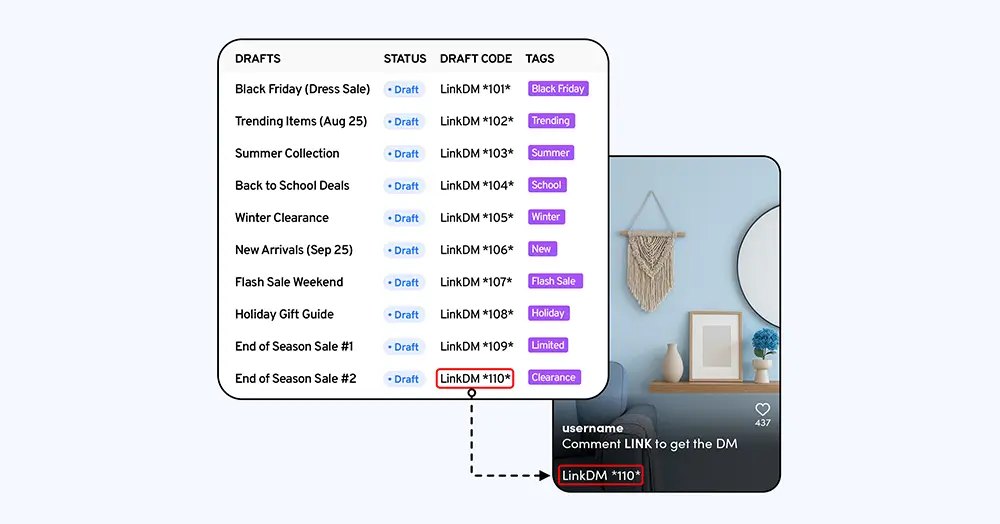Click Draft status badge for Summer Collection row
Screen dimensions: 1000x524
pyautogui.click(x=404, y=154)
